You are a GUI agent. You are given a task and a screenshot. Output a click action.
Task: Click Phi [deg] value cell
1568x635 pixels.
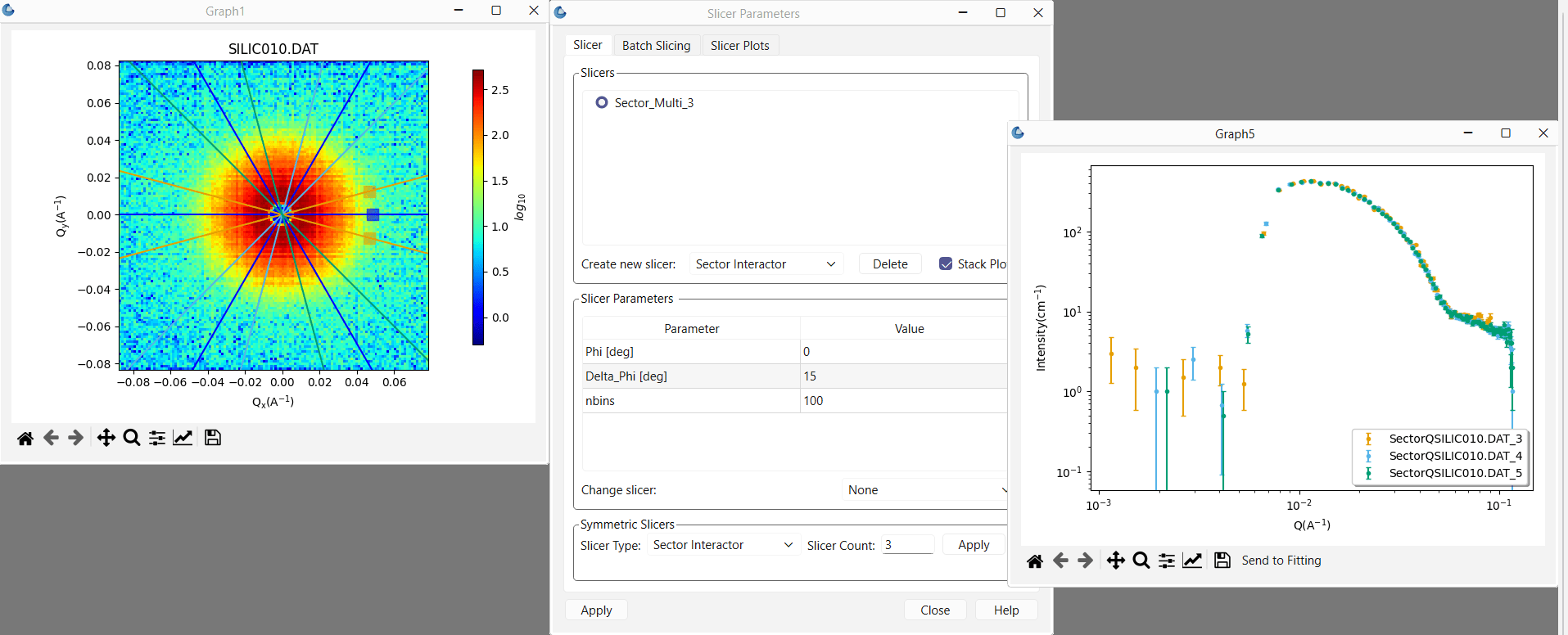point(904,352)
